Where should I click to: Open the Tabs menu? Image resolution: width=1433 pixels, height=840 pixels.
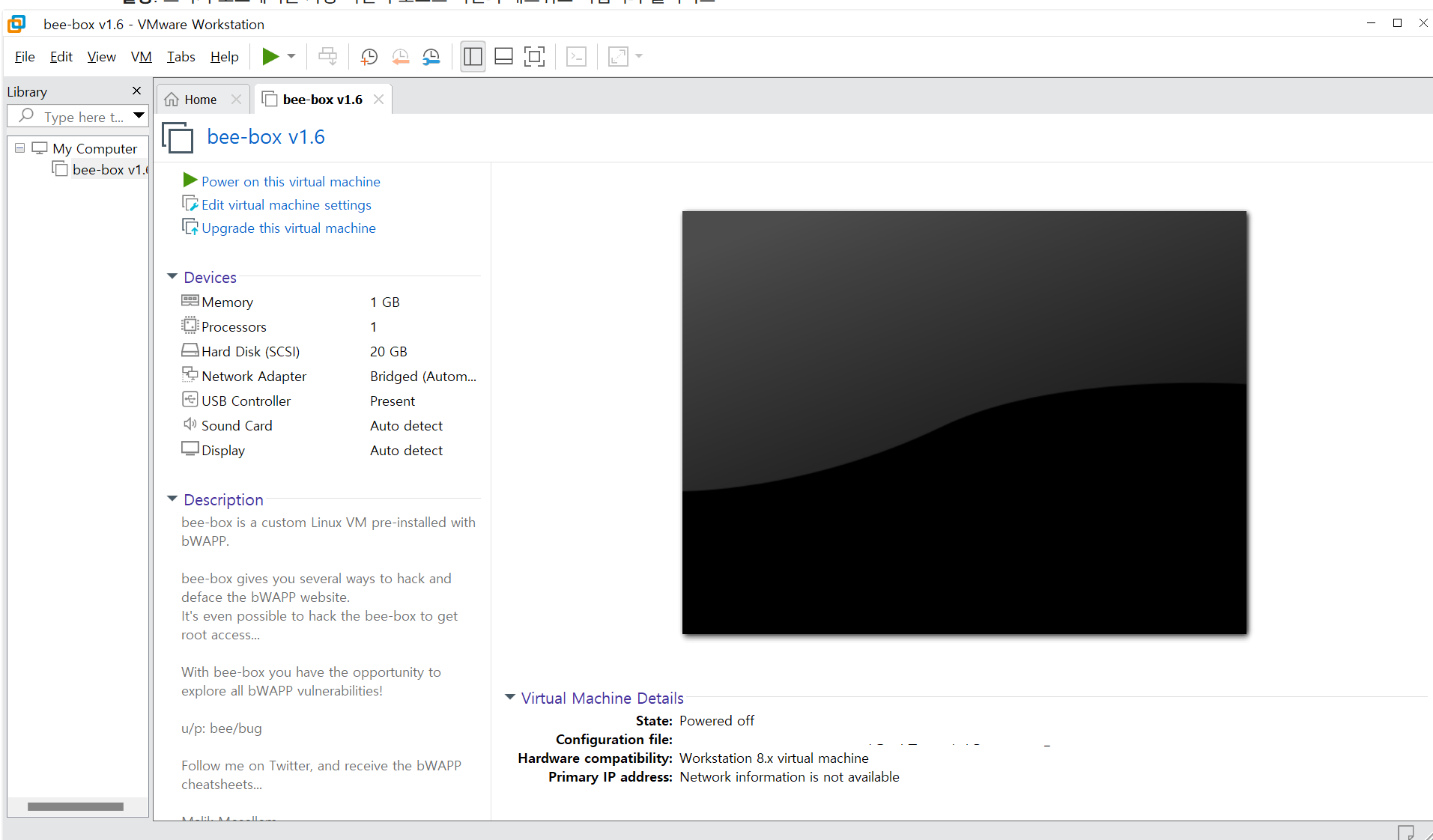tap(181, 57)
